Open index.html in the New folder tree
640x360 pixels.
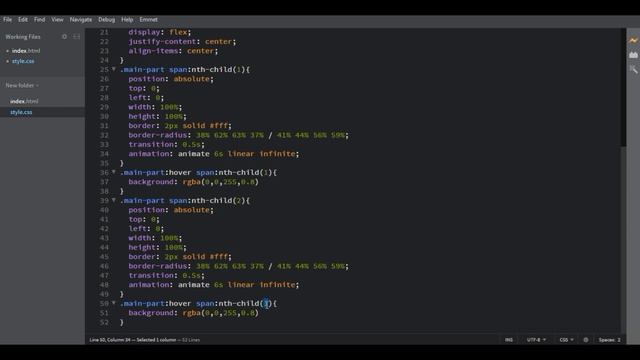24,101
